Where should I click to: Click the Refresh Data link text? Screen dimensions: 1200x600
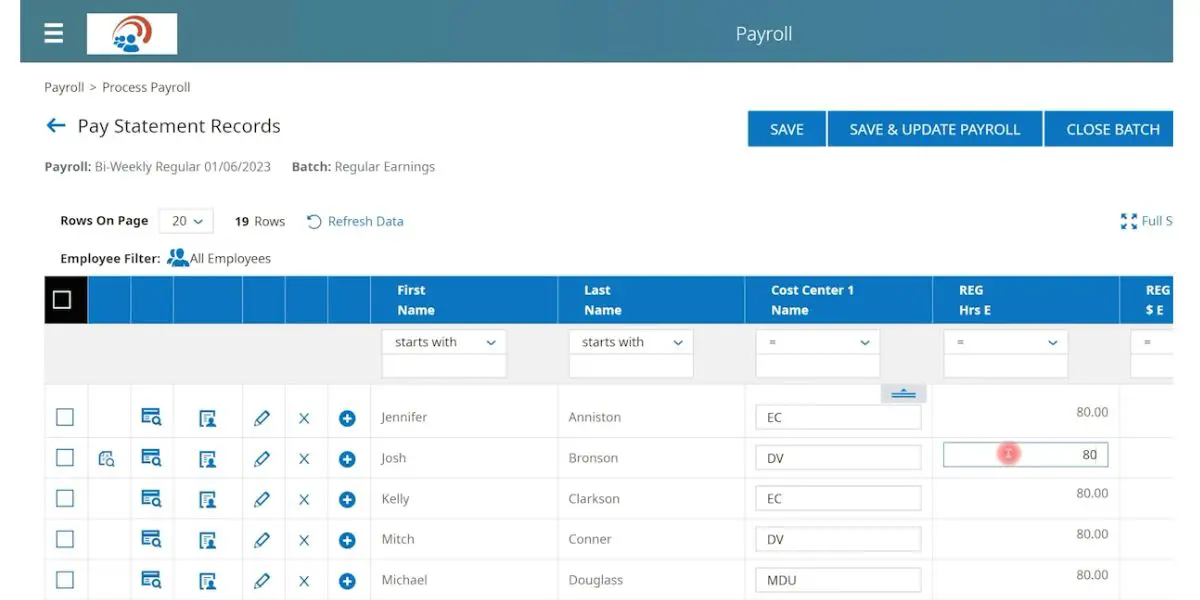(366, 221)
